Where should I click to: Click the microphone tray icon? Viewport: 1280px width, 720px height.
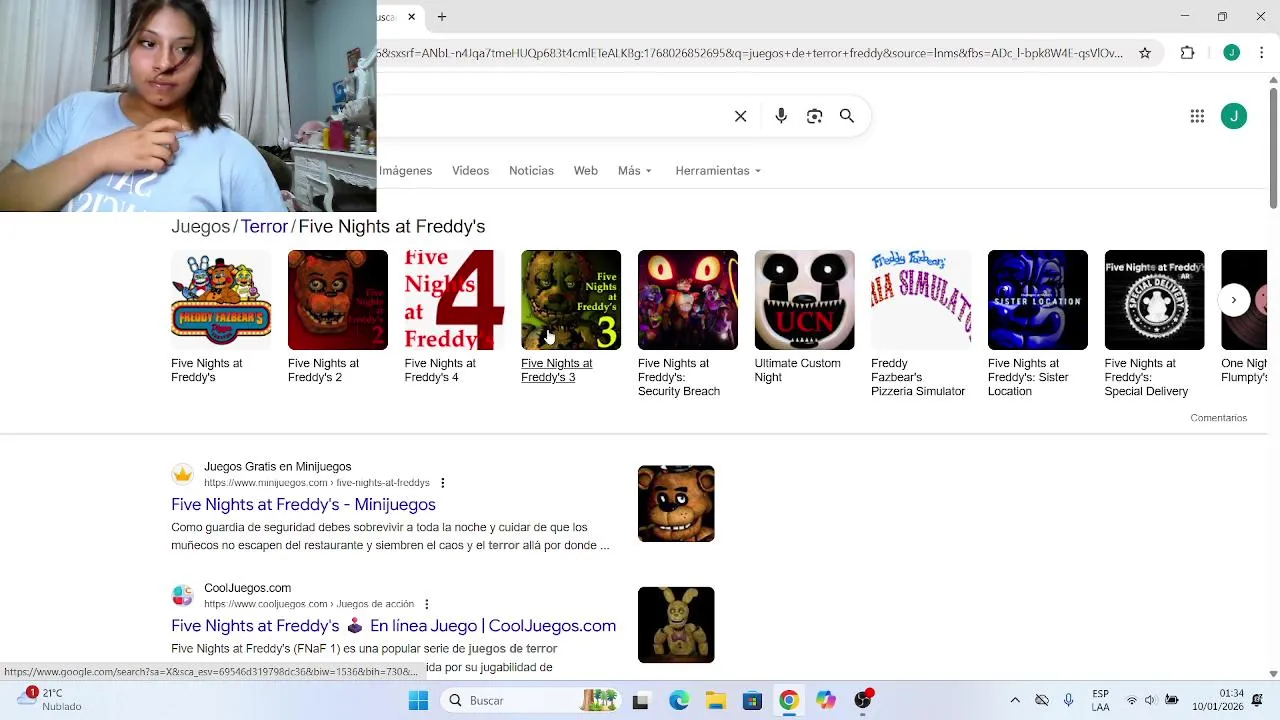(x=1068, y=701)
